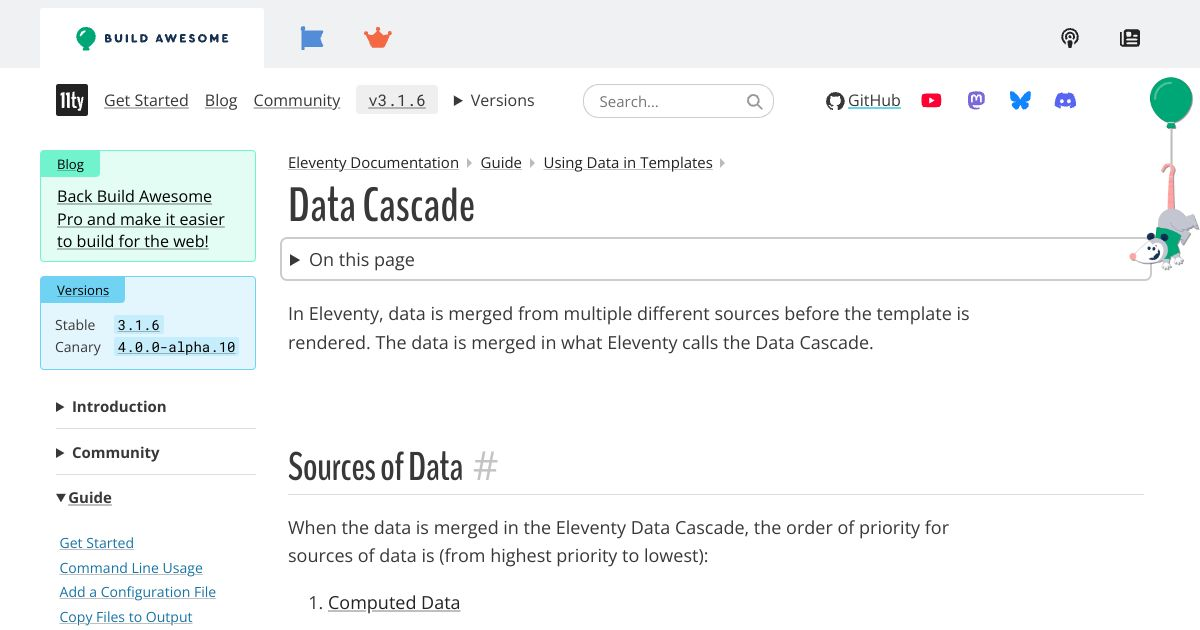Click the green balloon mascot

coord(1170,102)
